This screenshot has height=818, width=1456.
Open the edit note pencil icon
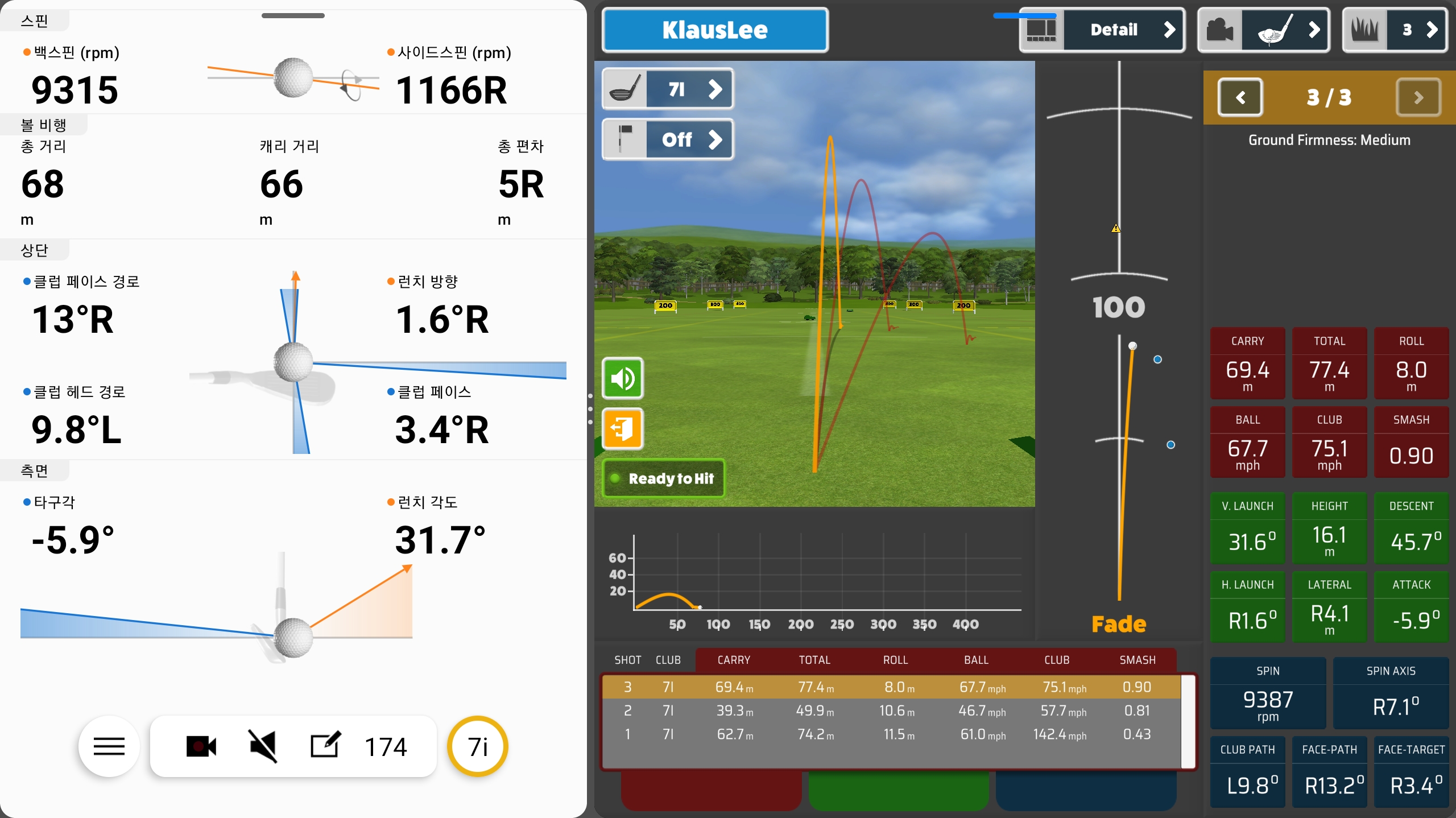tap(325, 745)
